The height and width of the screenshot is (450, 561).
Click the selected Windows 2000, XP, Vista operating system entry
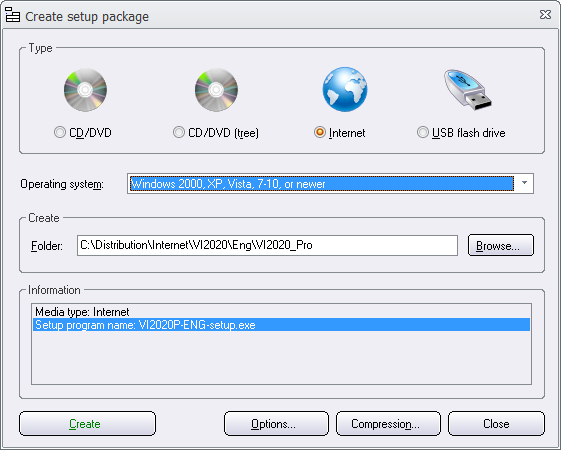[321, 184]
